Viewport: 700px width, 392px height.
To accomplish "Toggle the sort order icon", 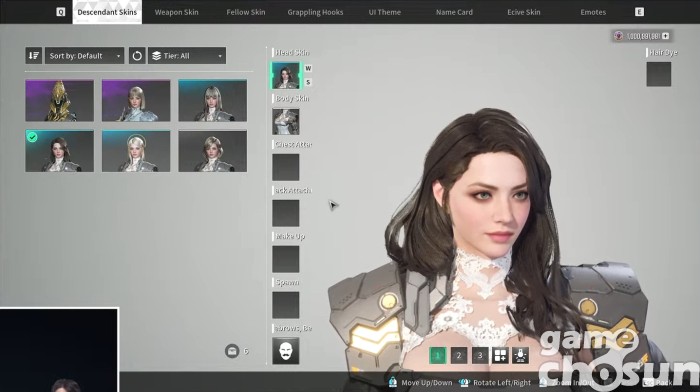I will [33, 56].
